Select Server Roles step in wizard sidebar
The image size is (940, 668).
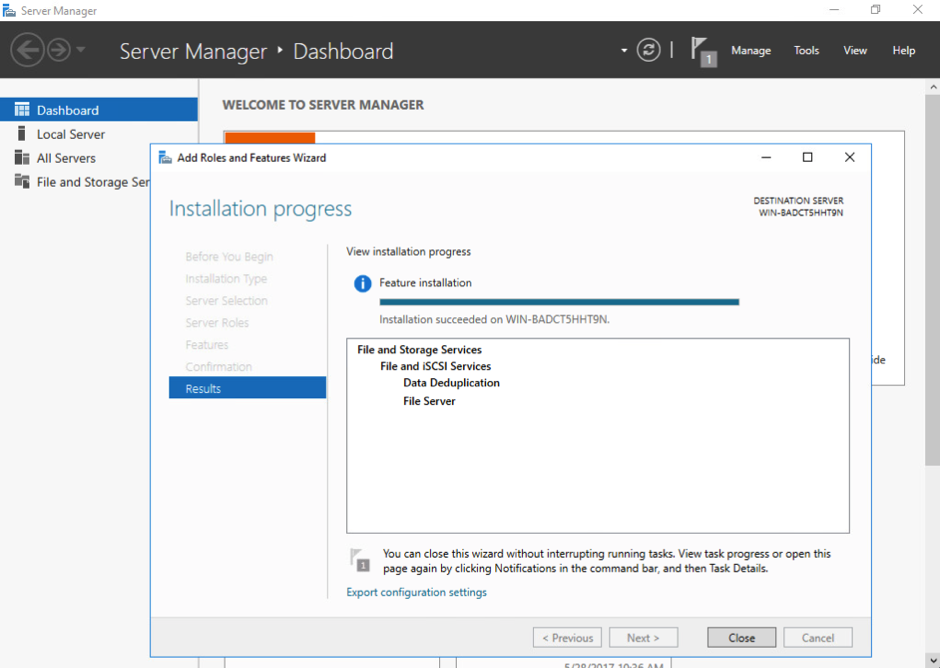tap(217, 323)
